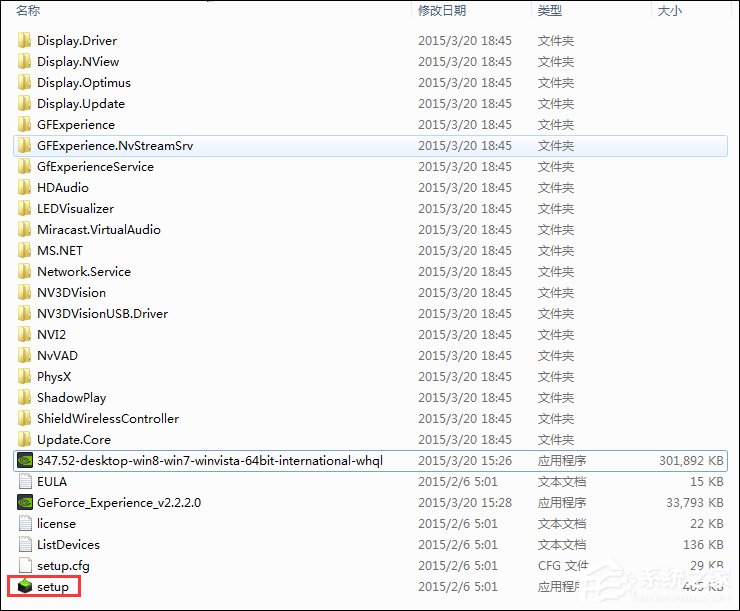Click the GfExperienceService folder icon
The height and width of the screenshot is (611, 740).
click(x=25, y=167)
